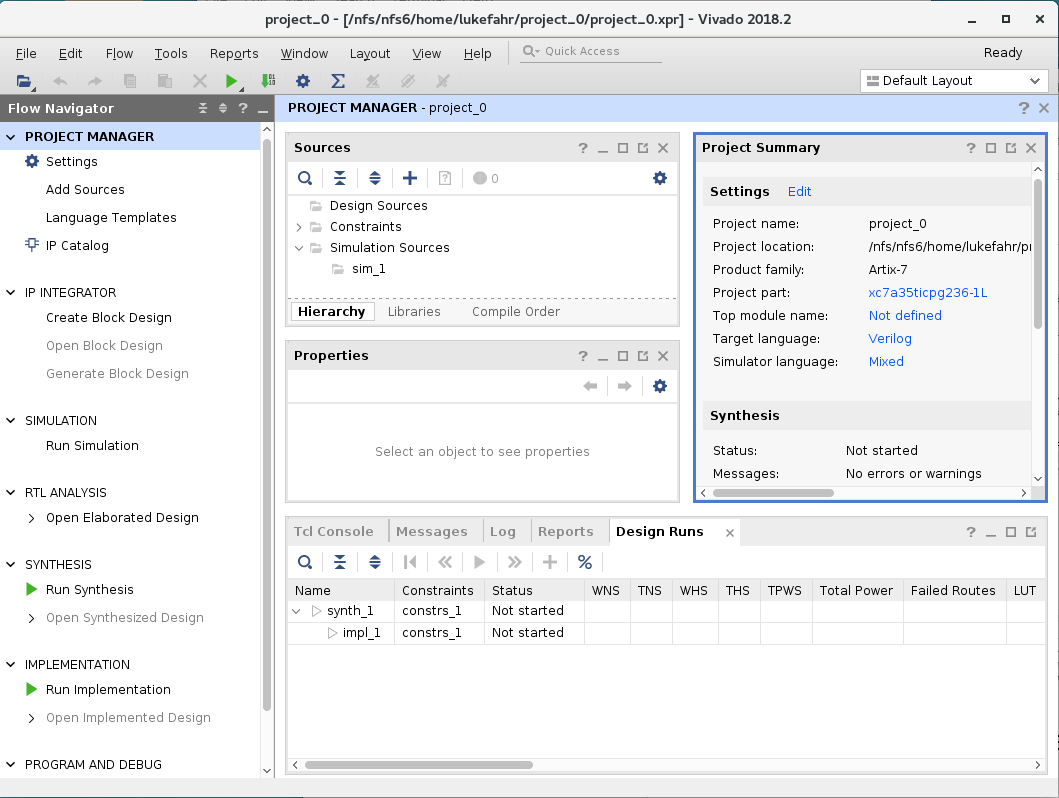The height and width of the screenshot is (798, 1059).
Task: Switch to the Tcl Console tab
Action: point(334,531)
